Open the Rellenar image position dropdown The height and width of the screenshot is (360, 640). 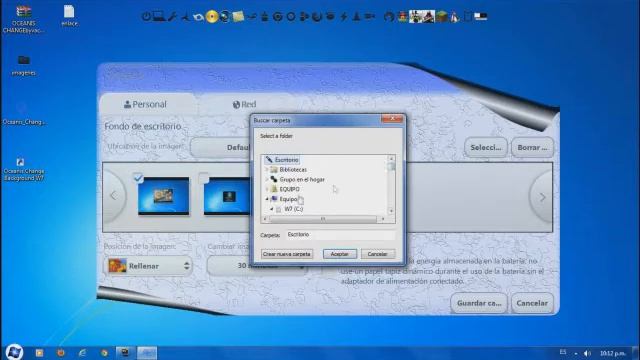(x=148, y=266)
